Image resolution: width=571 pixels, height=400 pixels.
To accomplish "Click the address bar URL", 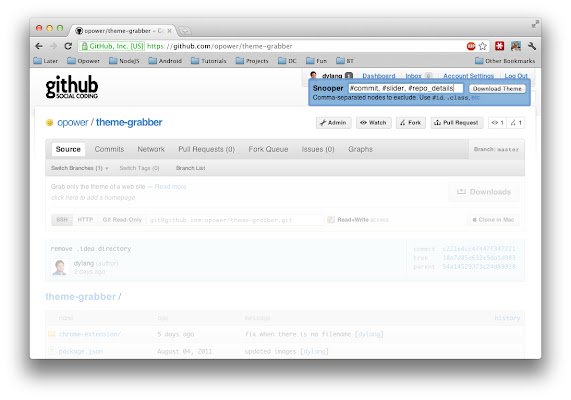I will pos(220,46).
